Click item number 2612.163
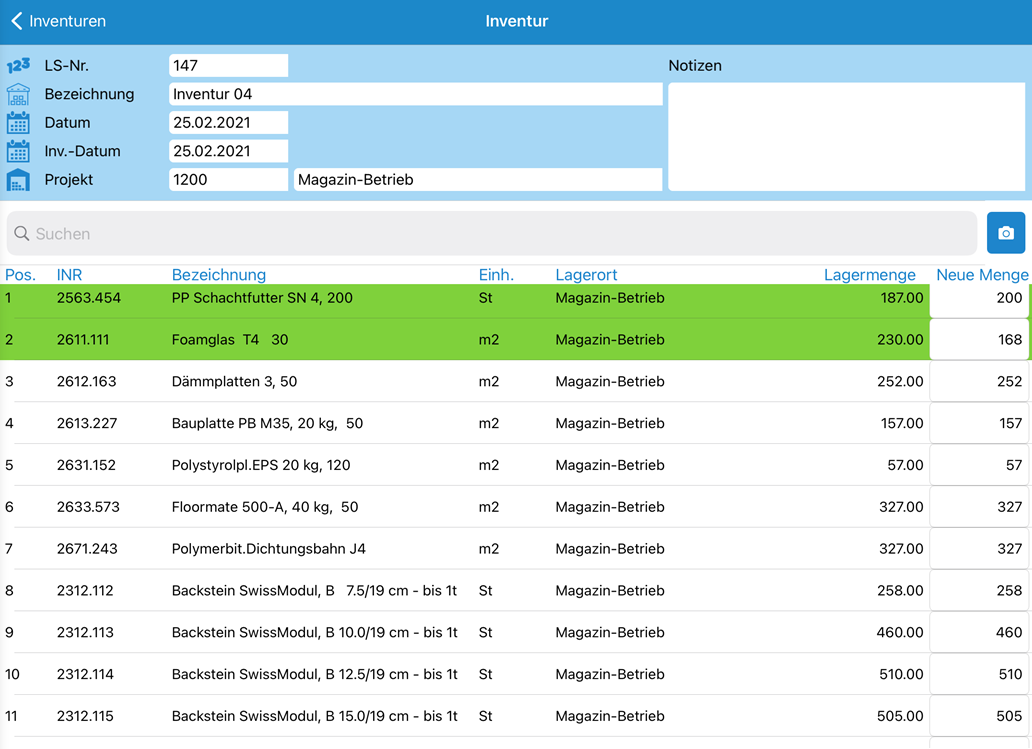This screenshot has height=749, width=1032. (x=86, y=382)
